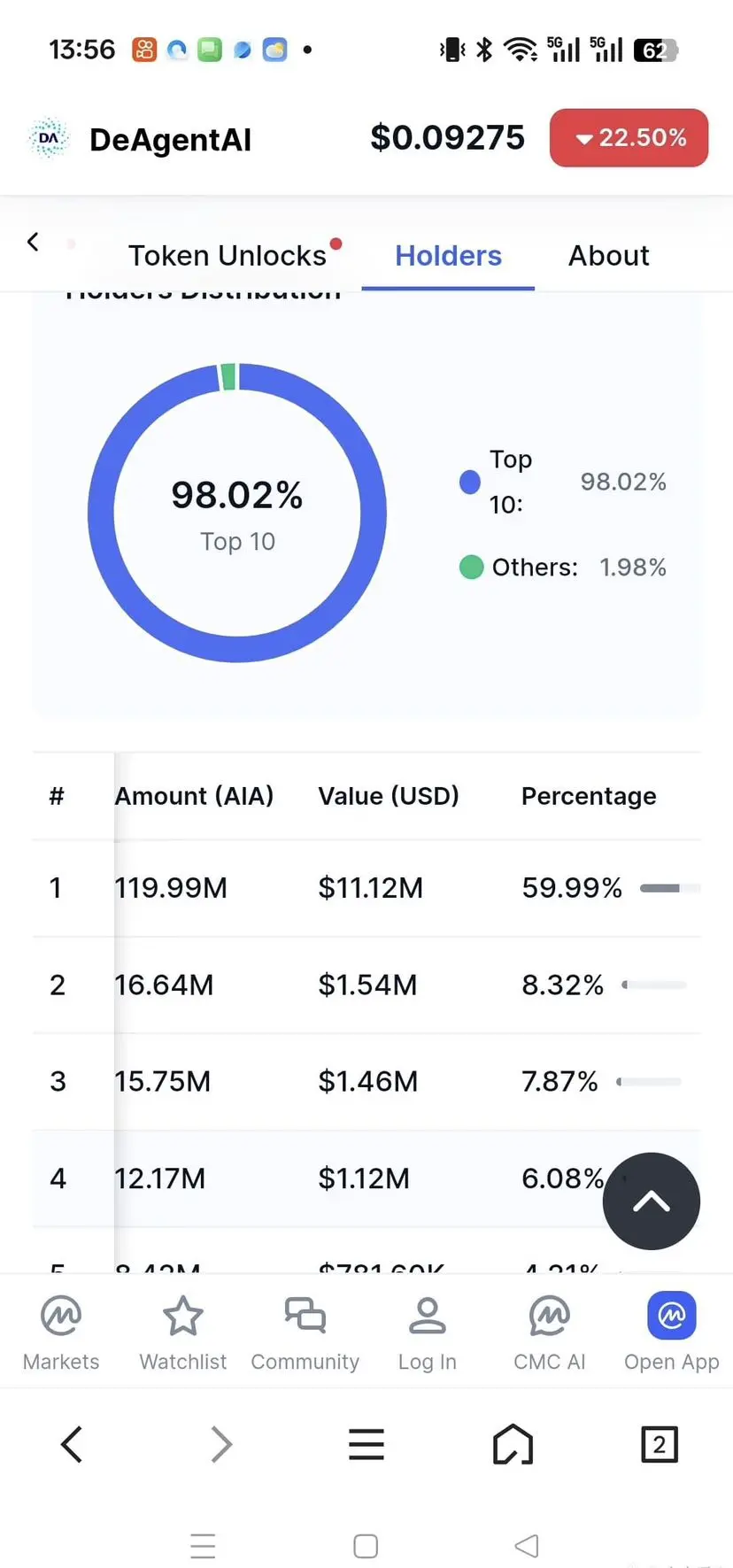
Task: Switch to the About tab
Action: pyautogui.click(x=608, y=256)
